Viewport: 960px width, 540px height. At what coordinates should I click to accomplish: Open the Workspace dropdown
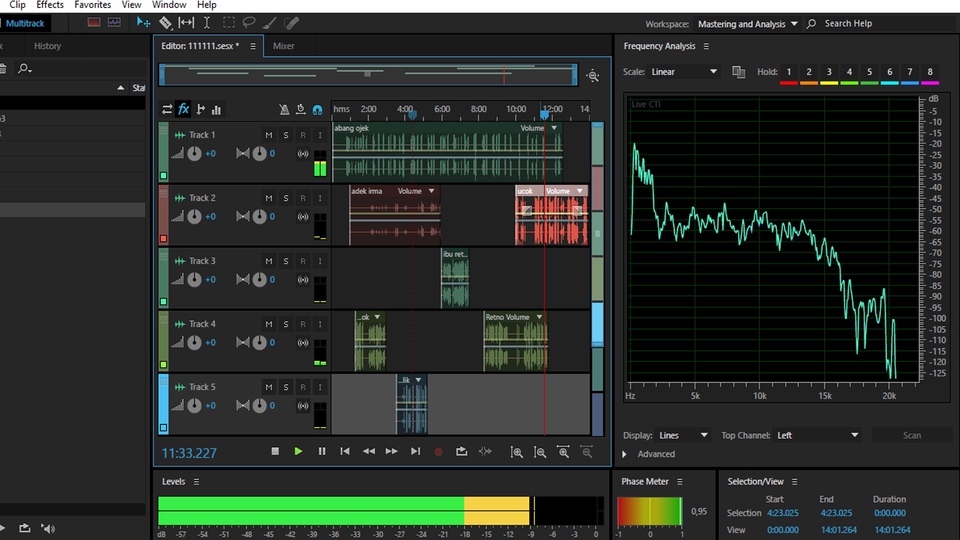tap(748, 24)
